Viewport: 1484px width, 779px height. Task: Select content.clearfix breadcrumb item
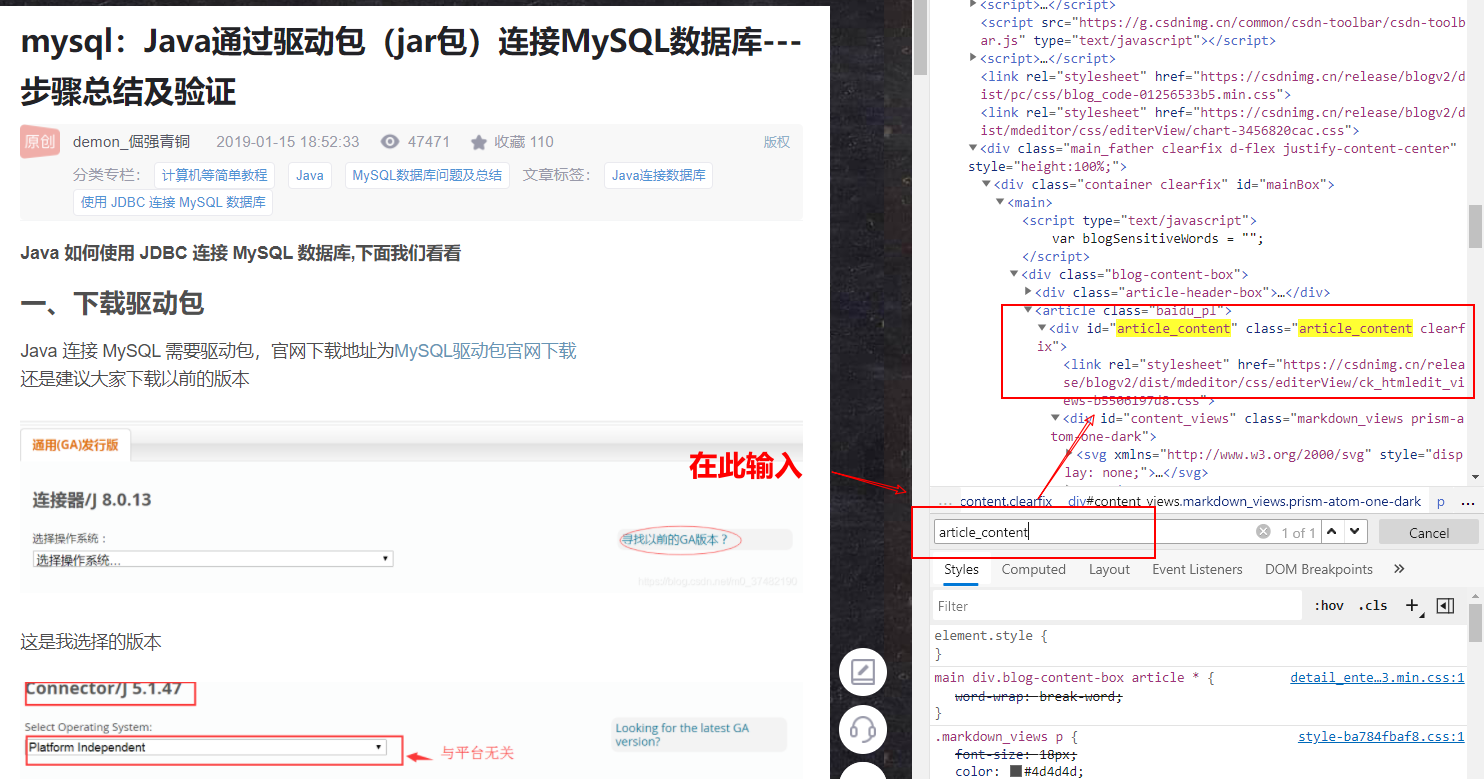[x=1005, y=502]
